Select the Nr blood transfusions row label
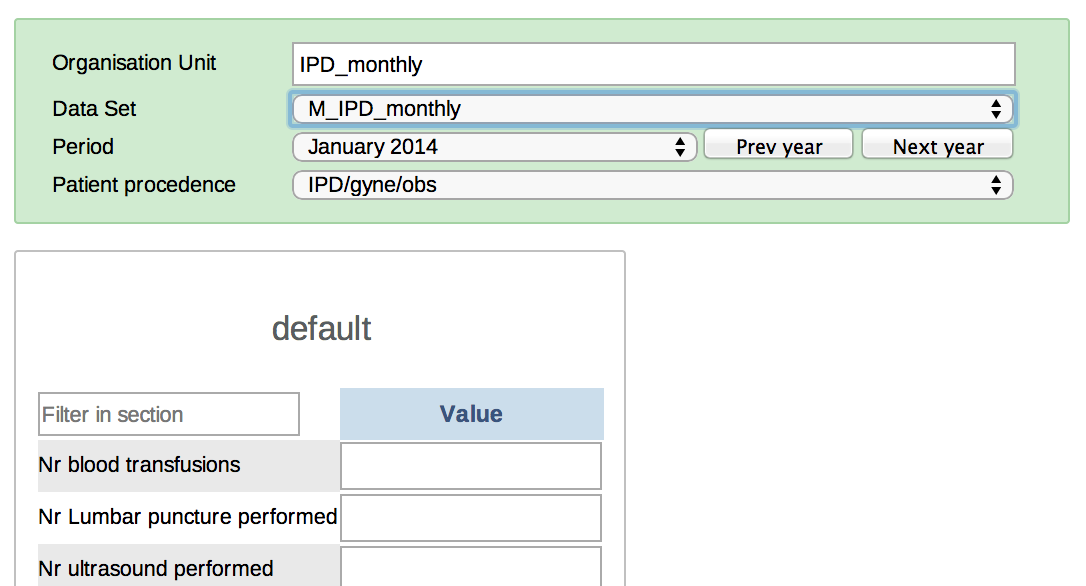Viewport: 1086px width, 586px height. click(139, 465)
